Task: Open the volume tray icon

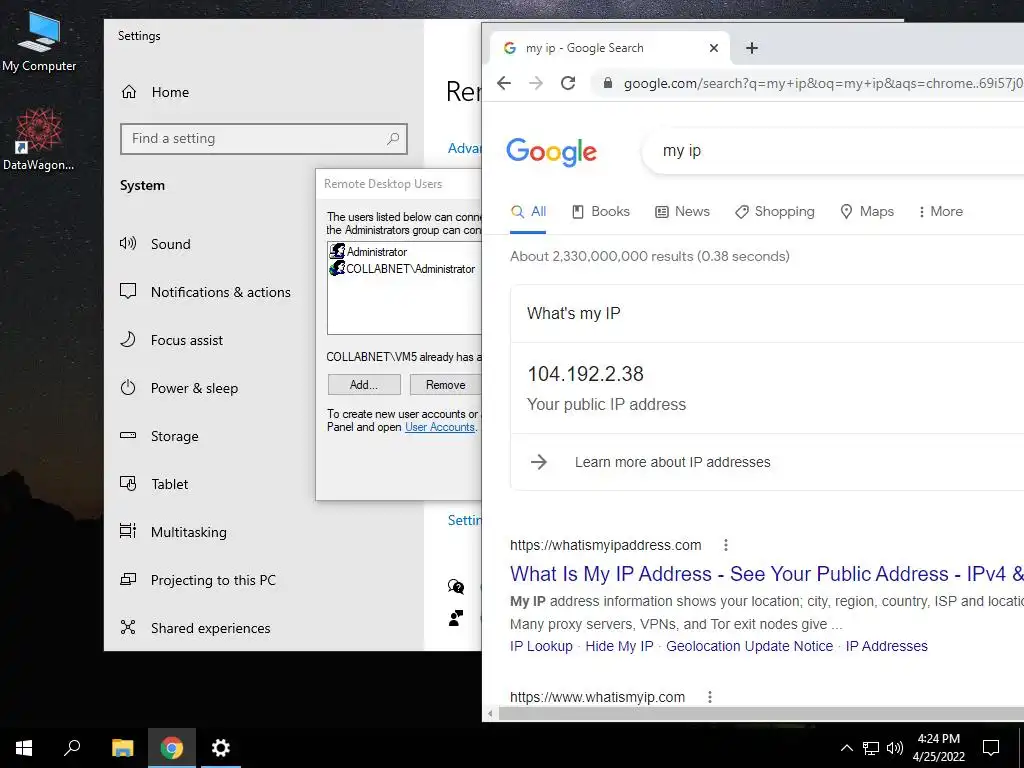Action: 894,748
